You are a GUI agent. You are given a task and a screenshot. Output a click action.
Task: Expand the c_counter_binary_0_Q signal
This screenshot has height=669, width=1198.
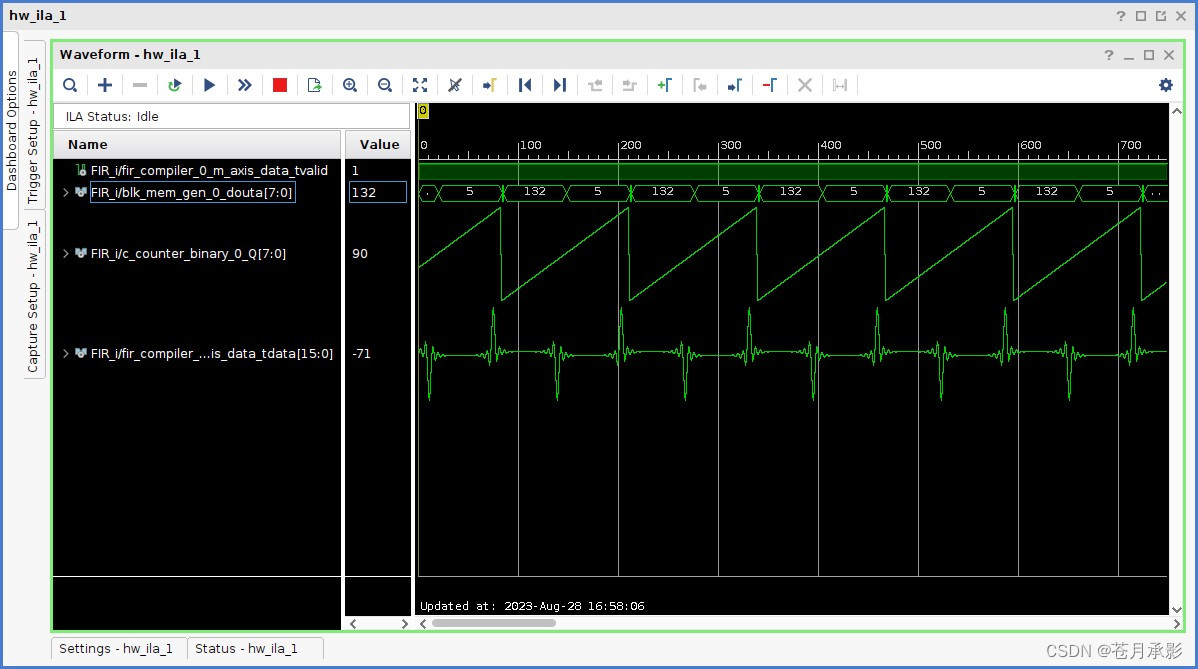pyautogui.click(x=66, y=253)
